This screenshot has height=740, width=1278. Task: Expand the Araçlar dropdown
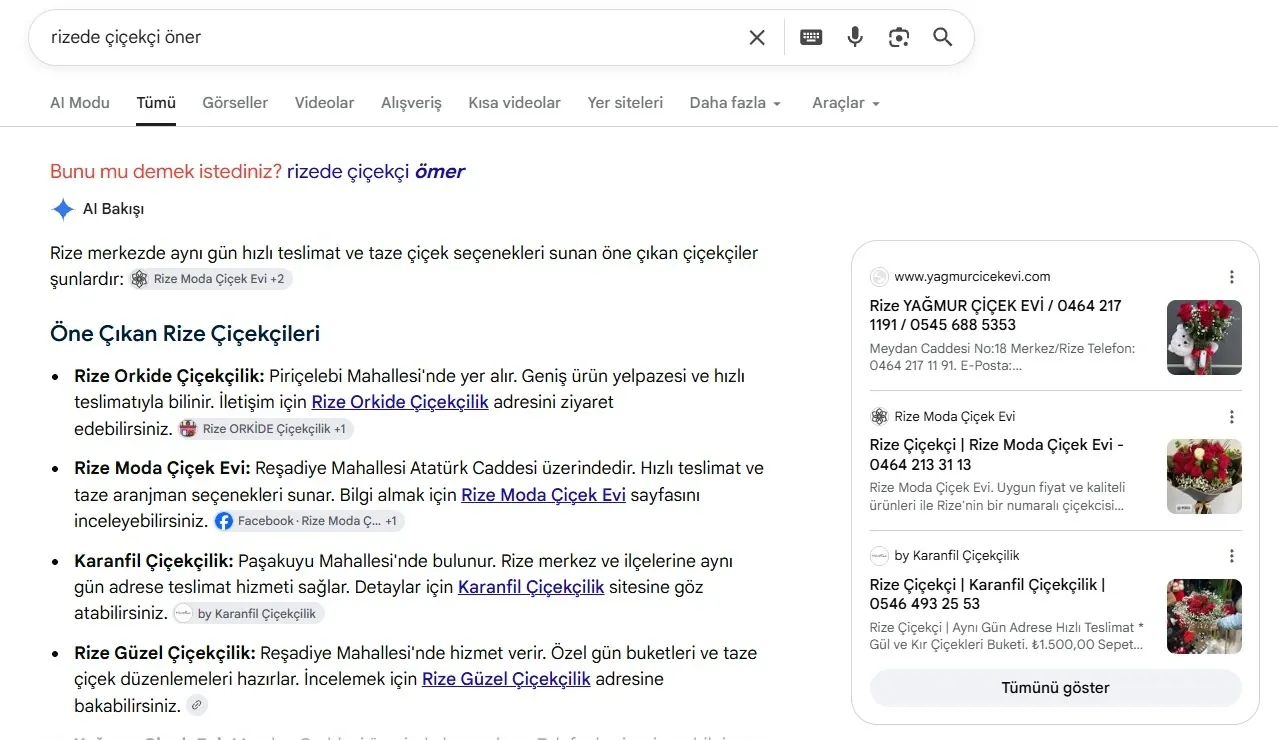(x=846, y=102)
